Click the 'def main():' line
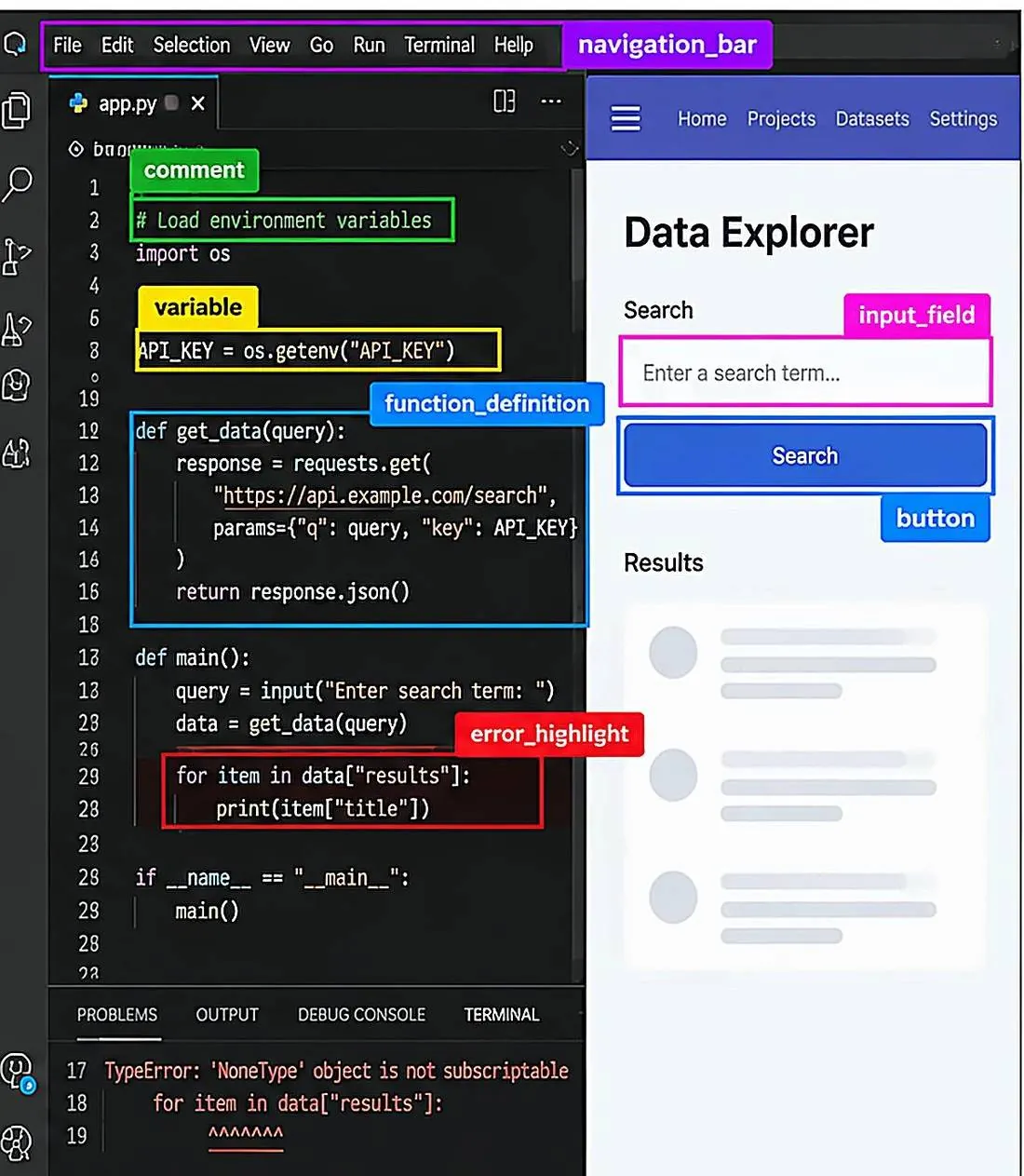The height and width of the screenshot is (1176, 1024). click(x=193, y=658)
